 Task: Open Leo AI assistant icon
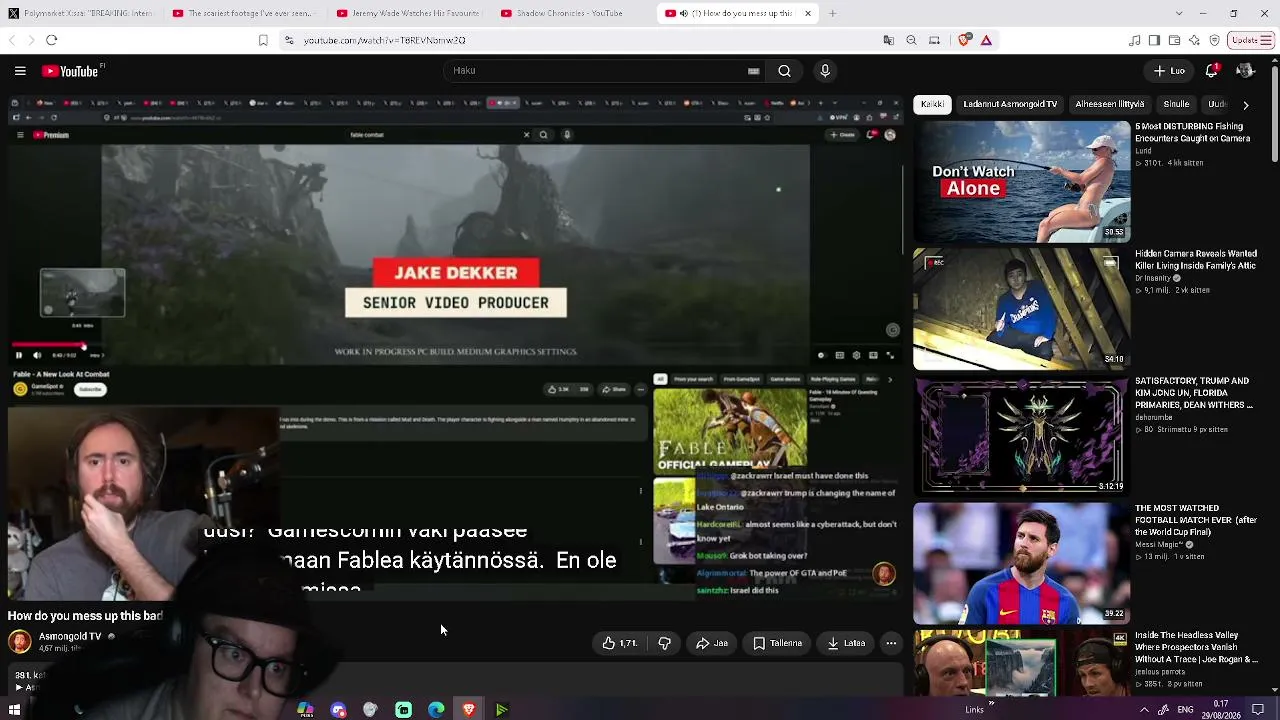(x=1194, y=40)
